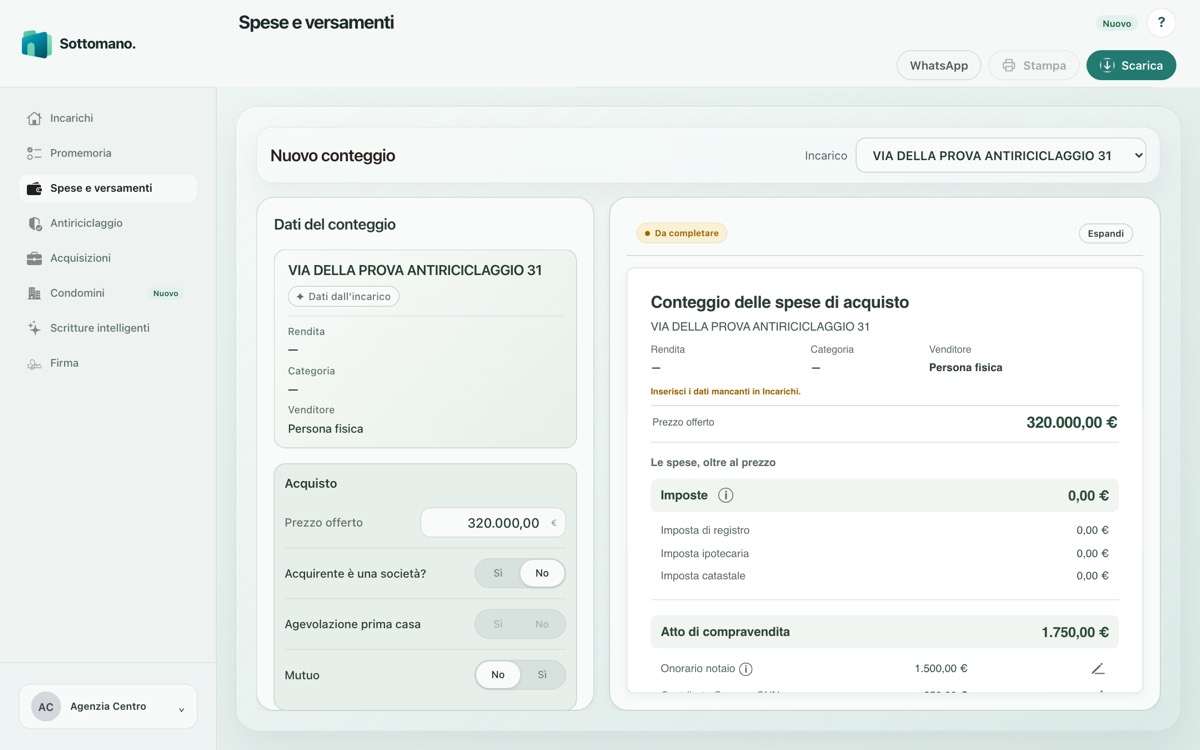This screenshot has width=1200, height=750.
Task: Click the Dati dall'incarico button
Action: click(x=344, y=296)
